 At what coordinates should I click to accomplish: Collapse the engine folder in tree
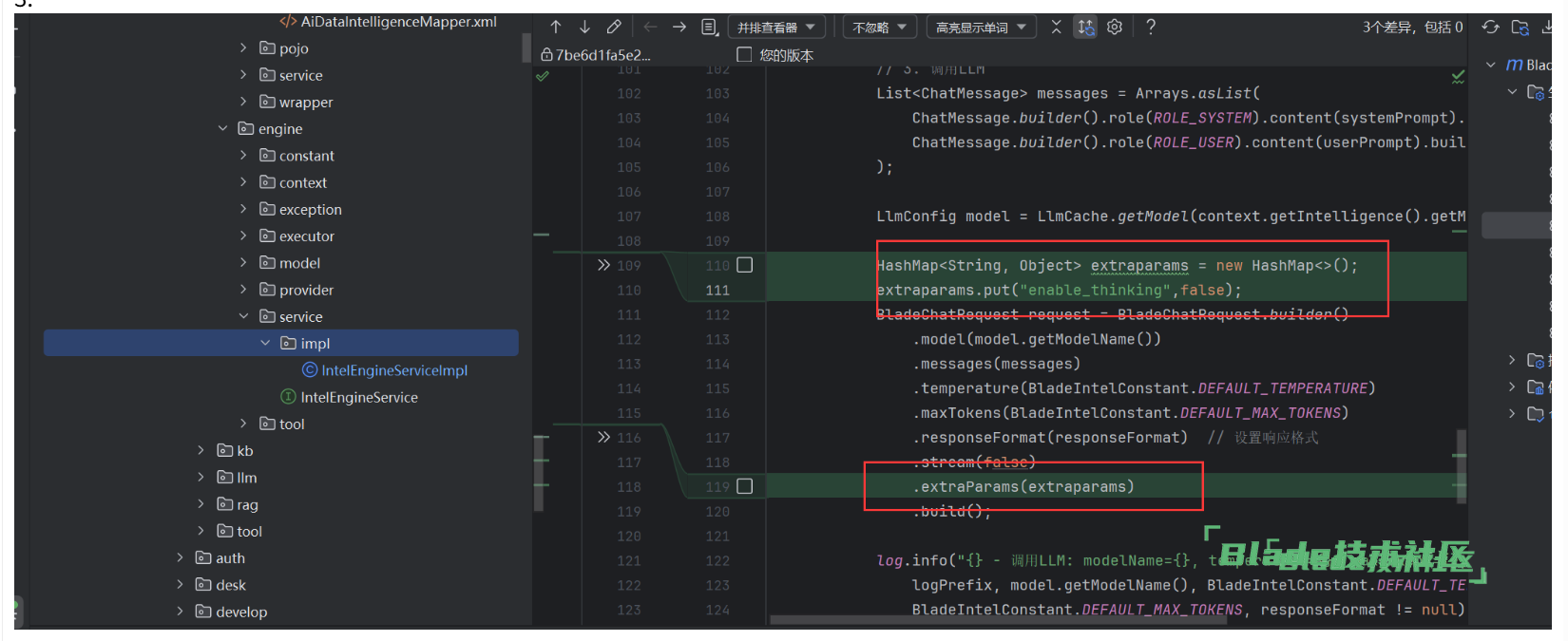click(x=223, y=129)
